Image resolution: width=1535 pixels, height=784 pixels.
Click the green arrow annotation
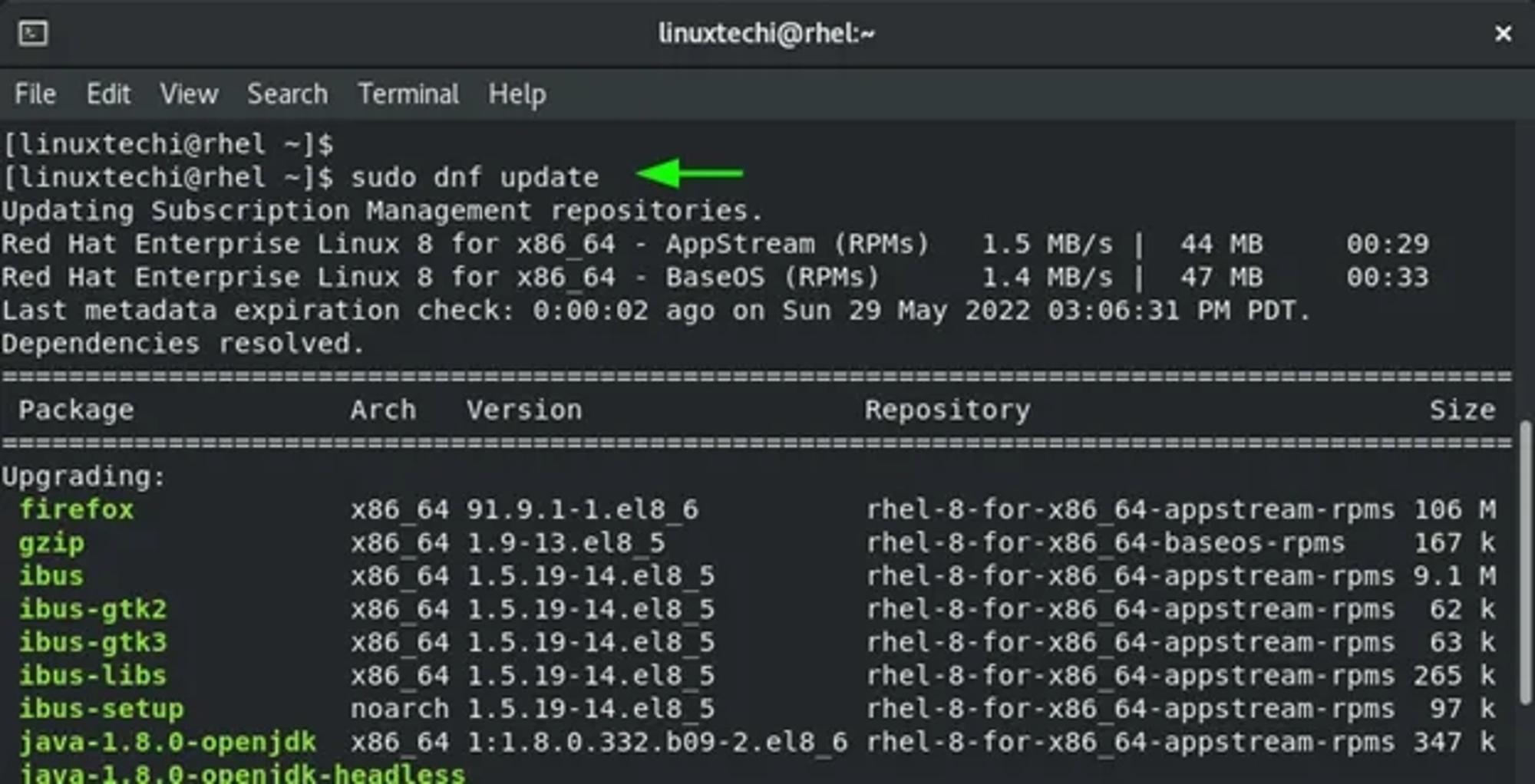coord(689,173)
